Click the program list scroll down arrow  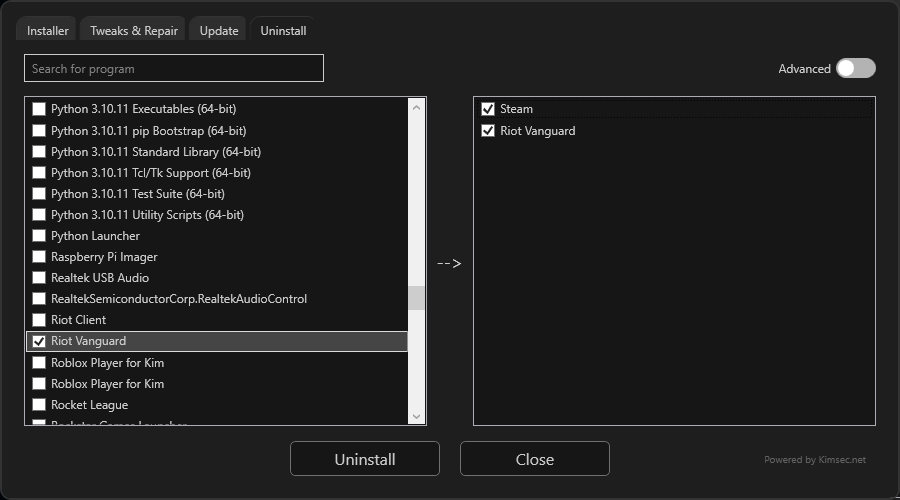coord(417,416)
